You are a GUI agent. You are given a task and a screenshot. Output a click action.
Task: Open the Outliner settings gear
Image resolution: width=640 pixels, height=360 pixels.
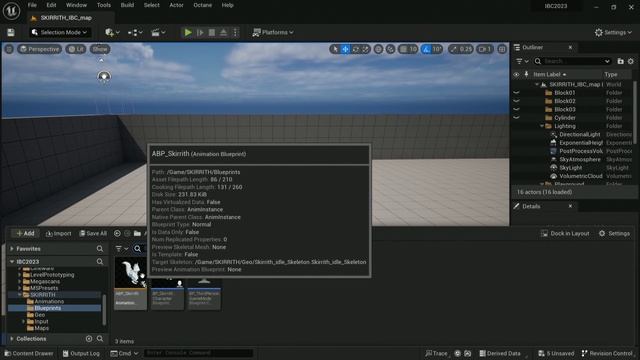[x=631, y=61]
